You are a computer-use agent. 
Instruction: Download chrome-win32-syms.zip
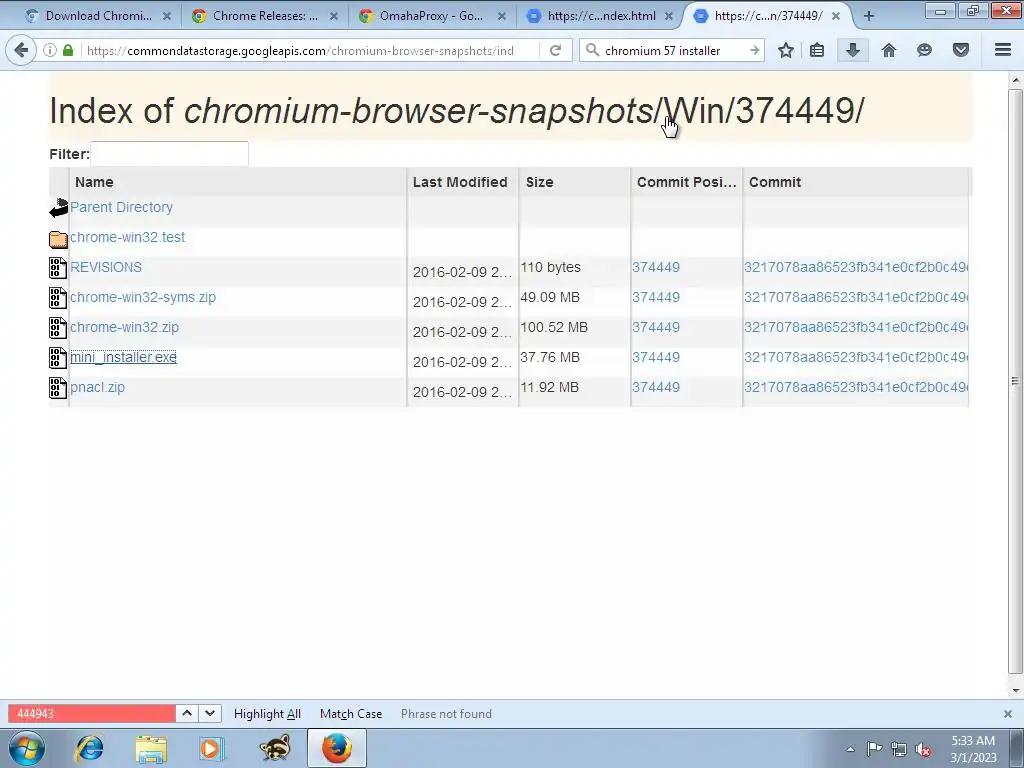coord(142,297)
